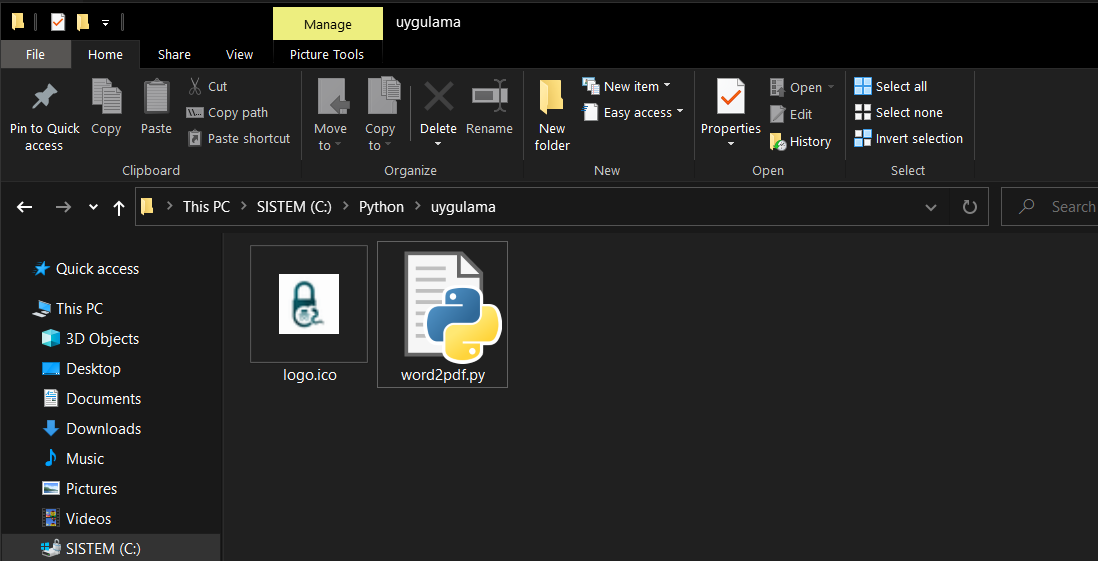
Task: Expand the Delete dropdown arrow
Action: tap(438, 146)
